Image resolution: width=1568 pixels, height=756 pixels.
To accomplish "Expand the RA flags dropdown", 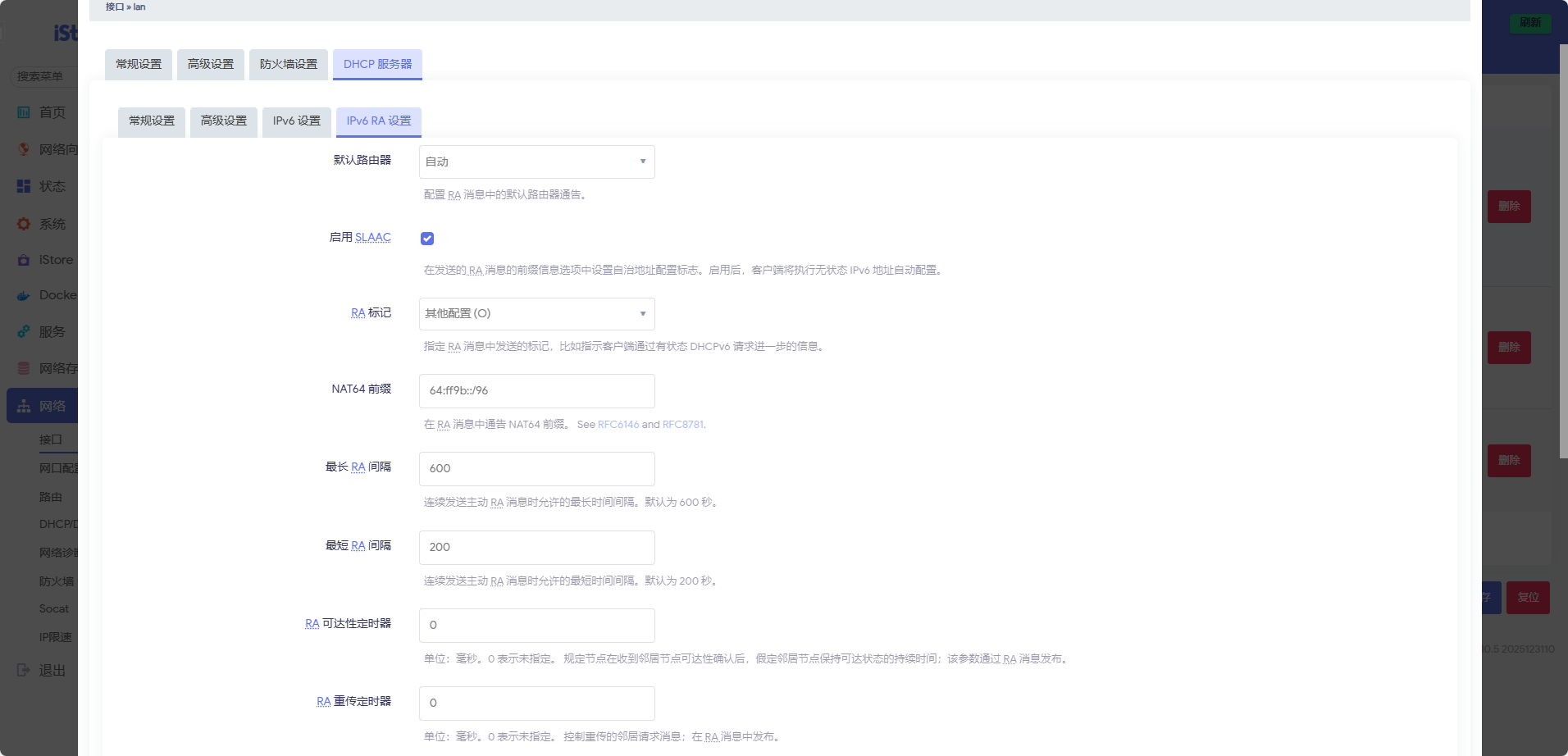I will point(536,314).
